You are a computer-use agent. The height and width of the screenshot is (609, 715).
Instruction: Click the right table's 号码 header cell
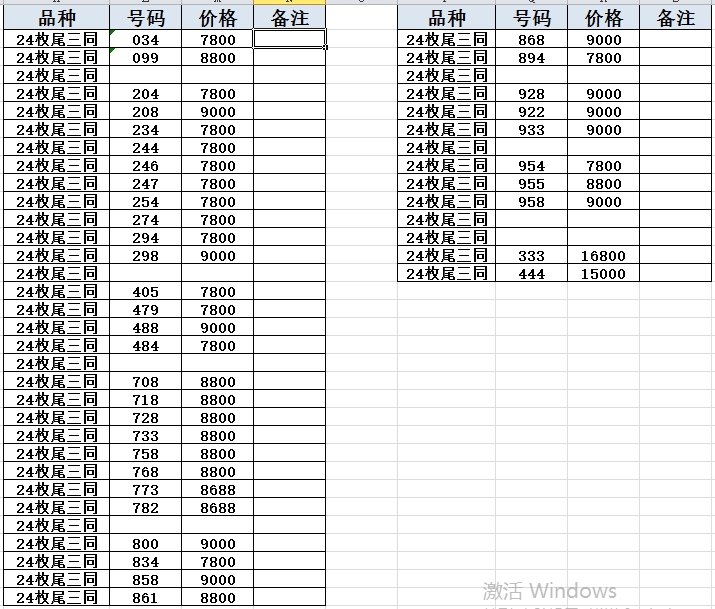(531, 18)
